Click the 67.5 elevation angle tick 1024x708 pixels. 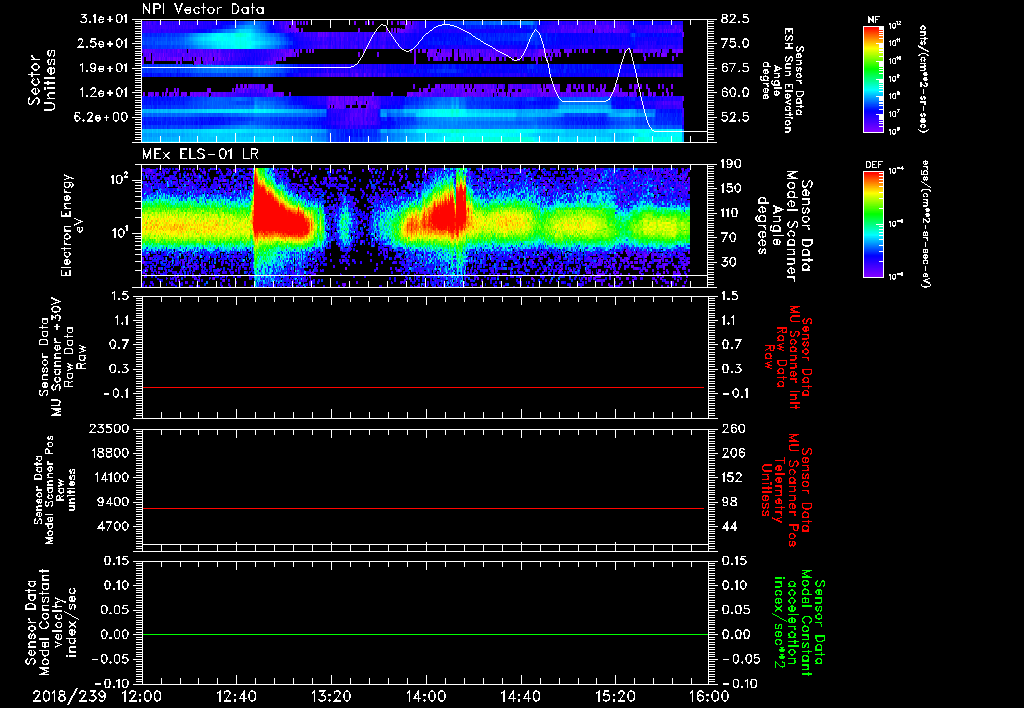coord(735,68)
